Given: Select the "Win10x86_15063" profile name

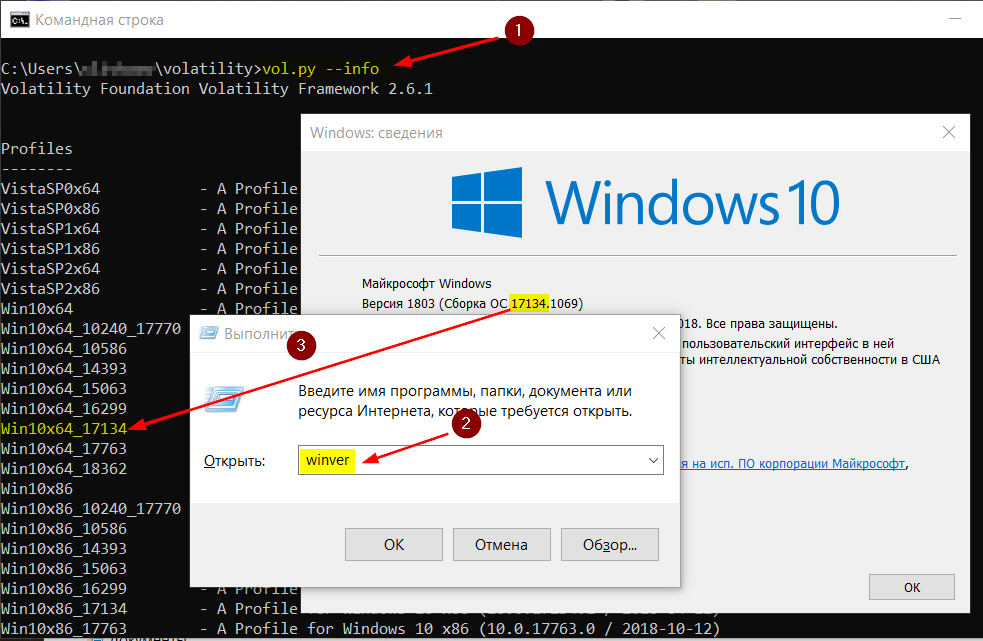Looking at the screenshot, I should coord(64,569).
